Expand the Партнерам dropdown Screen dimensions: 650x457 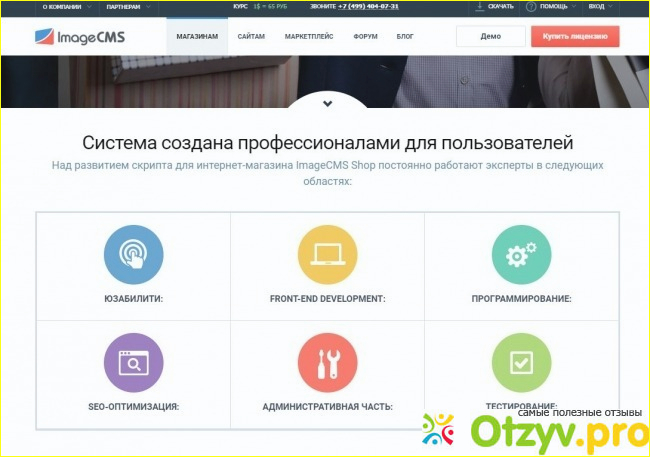click(126, 6)
